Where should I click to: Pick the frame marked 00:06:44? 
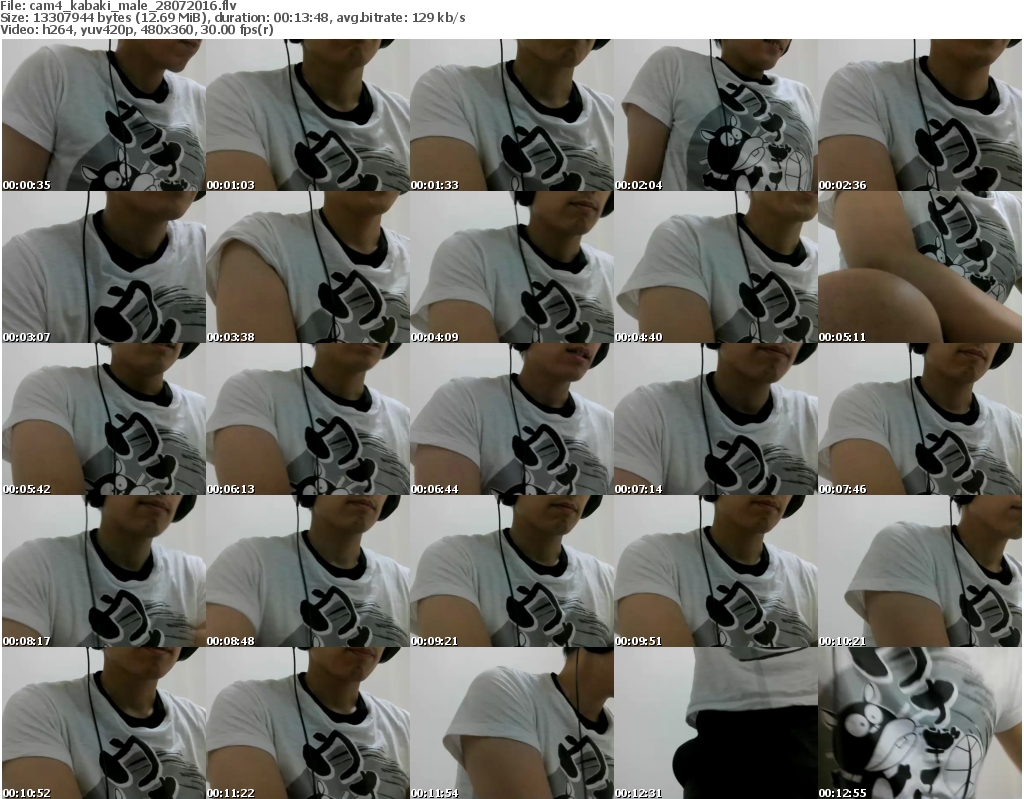click(511, 419)
